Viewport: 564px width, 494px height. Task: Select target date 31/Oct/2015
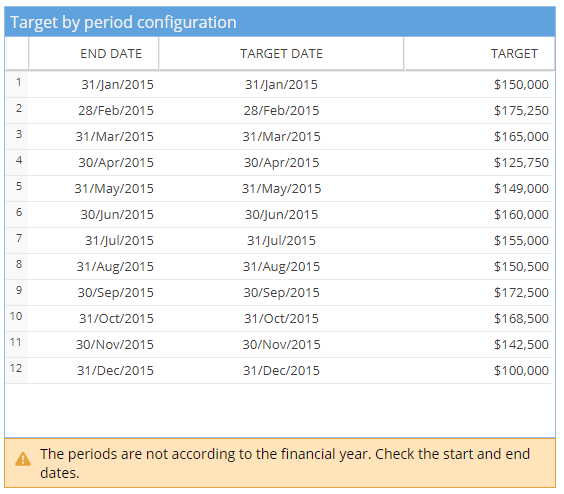pyautogui.click(x=281, y=319)
